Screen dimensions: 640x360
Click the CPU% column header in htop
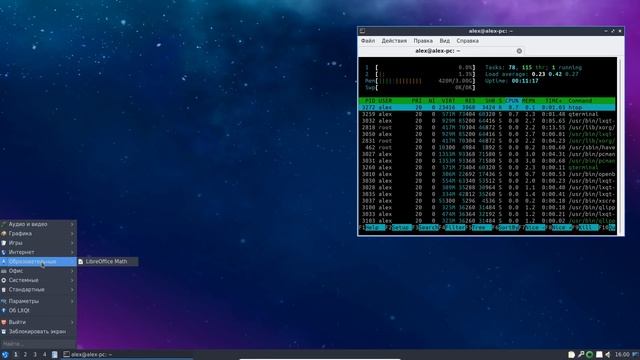pos(512,101)
